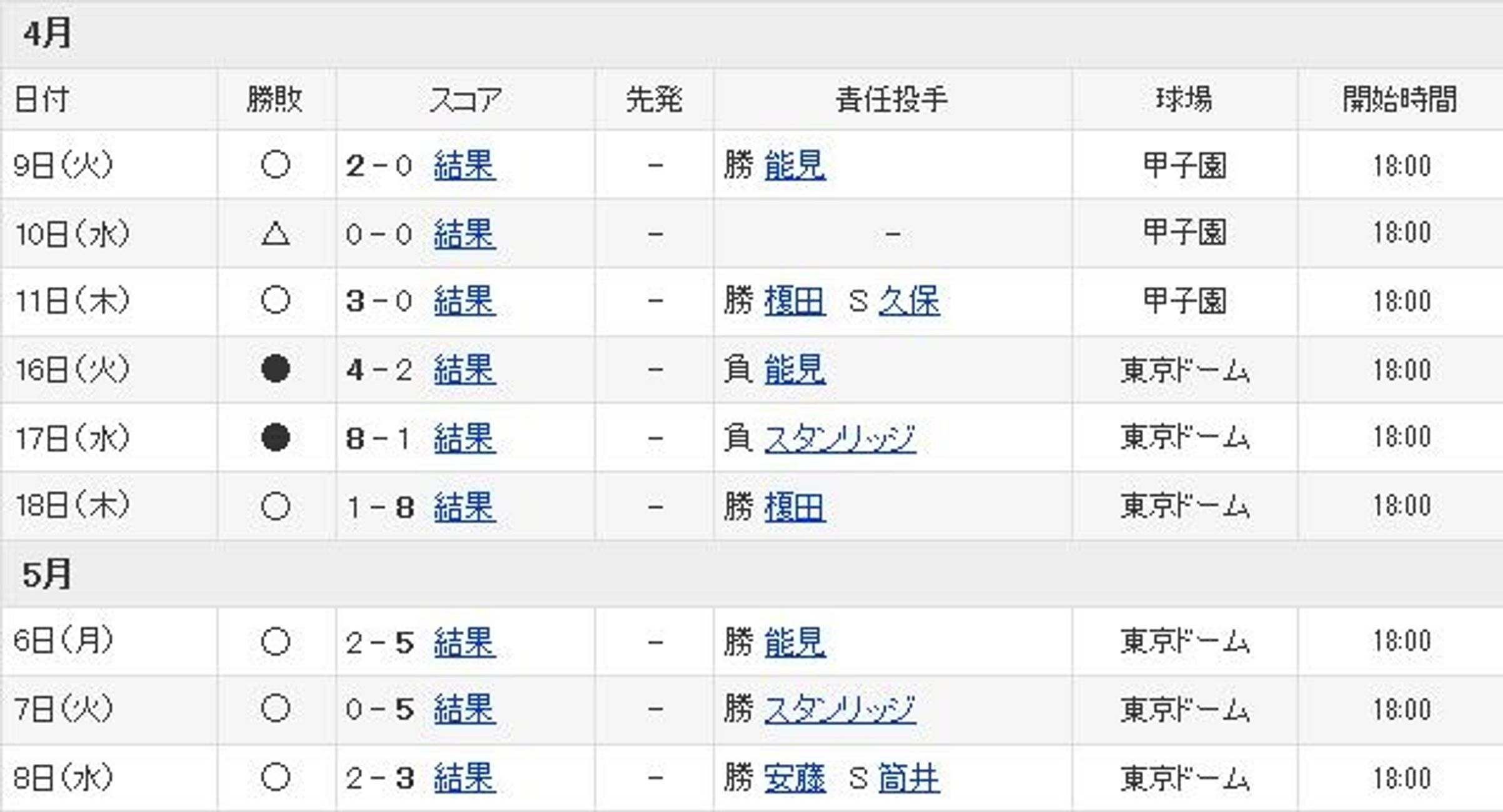Open the 結果 link for April 11 game
1503x812 pixels.
465,301
